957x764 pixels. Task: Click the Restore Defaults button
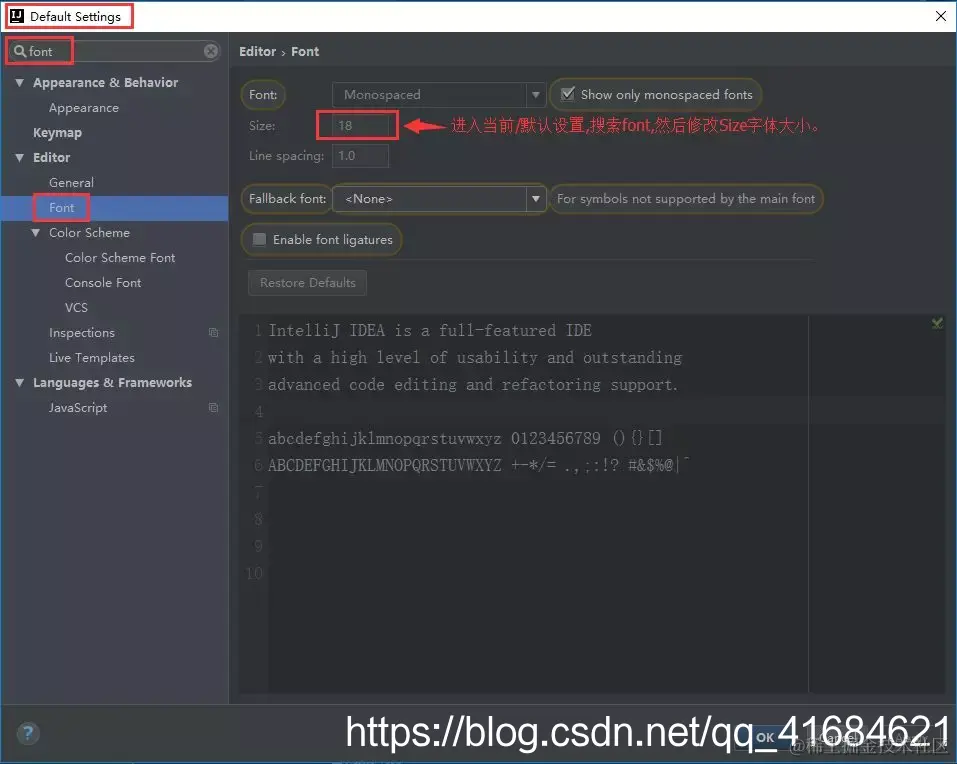(307, 283)
